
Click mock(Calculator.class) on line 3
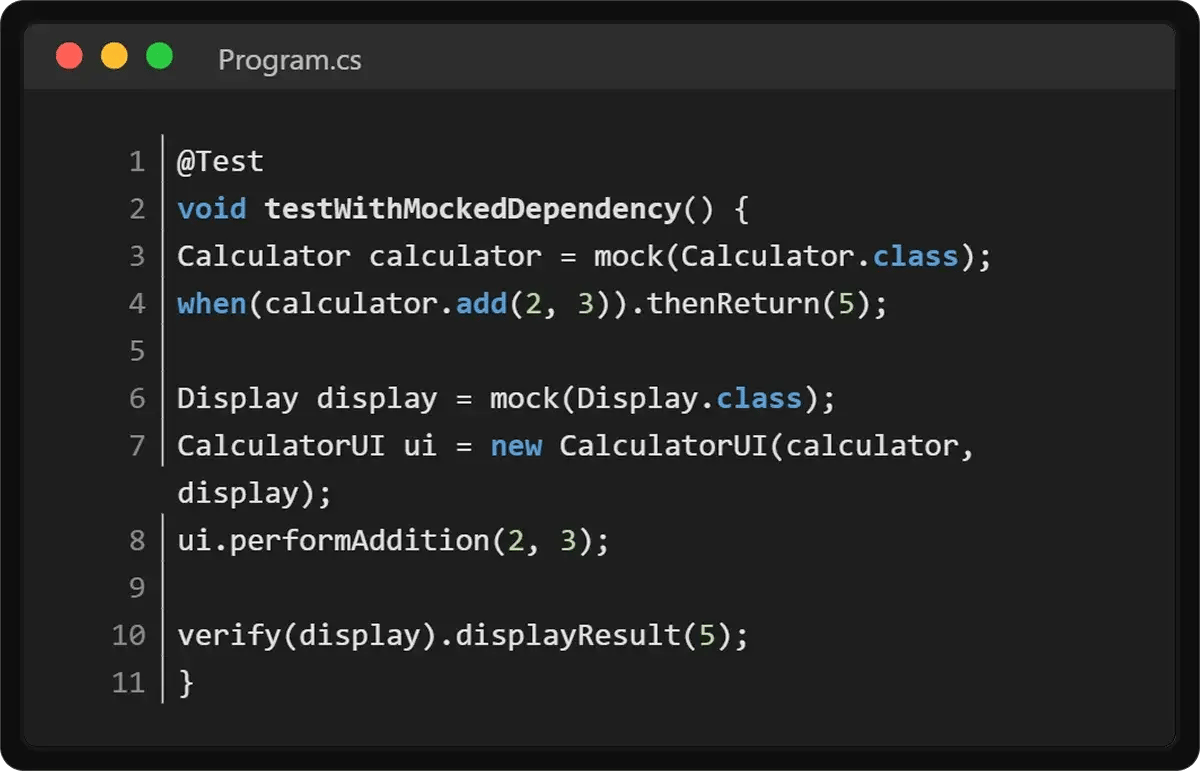click(784, 257)
